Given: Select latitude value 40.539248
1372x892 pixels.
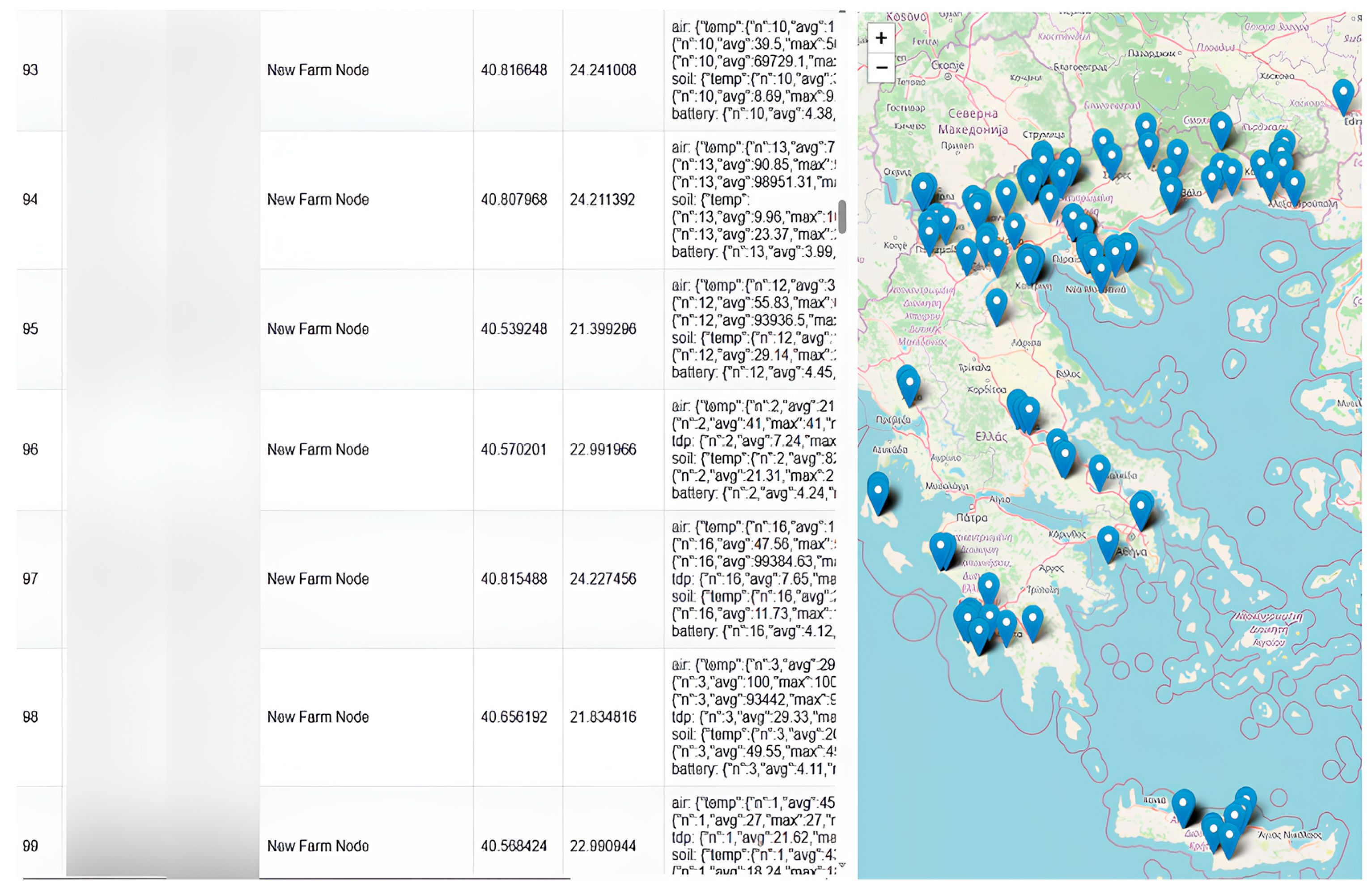Looking at the screenshot, I should tap(514, 329).
